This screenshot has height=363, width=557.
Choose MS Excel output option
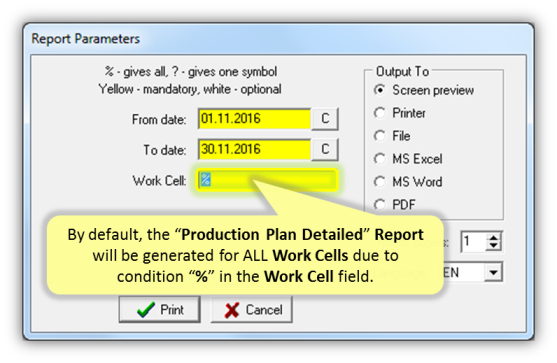380,159
